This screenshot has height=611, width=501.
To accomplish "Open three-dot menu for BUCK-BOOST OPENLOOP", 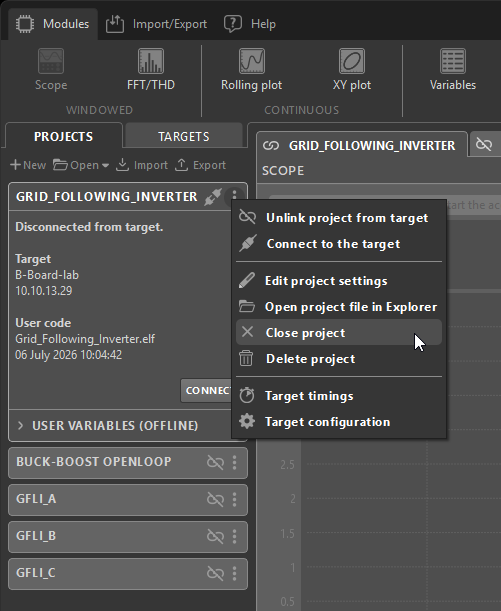I will (x=235, y=463).
